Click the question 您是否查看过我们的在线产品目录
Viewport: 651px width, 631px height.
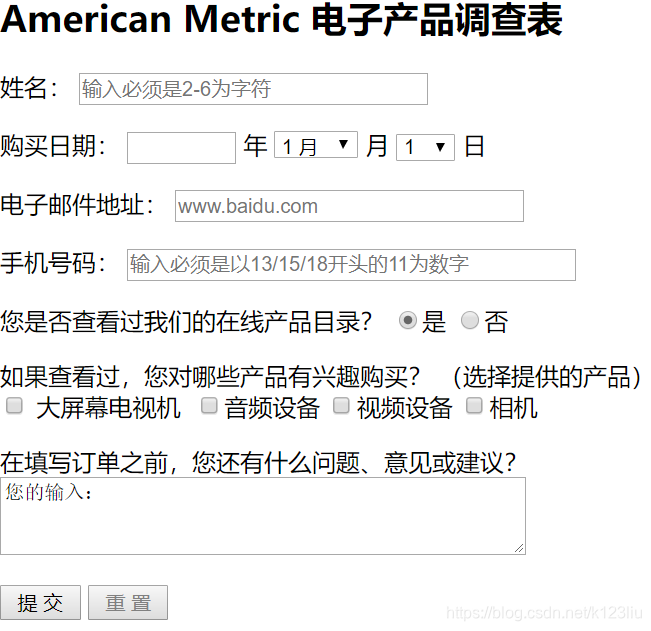[x=186, y=322]
